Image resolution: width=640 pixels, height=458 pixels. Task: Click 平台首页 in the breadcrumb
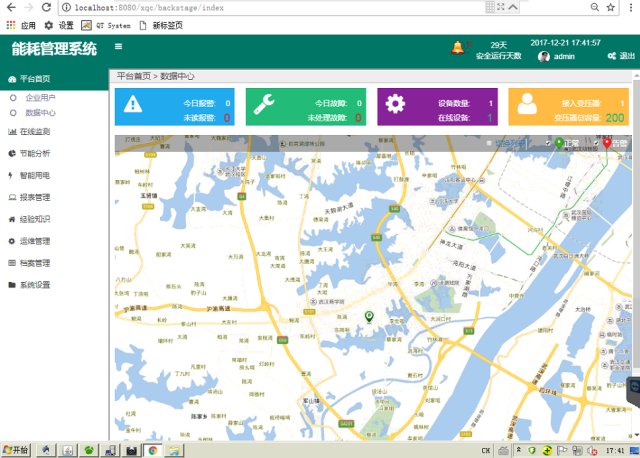tap(133, 76)
